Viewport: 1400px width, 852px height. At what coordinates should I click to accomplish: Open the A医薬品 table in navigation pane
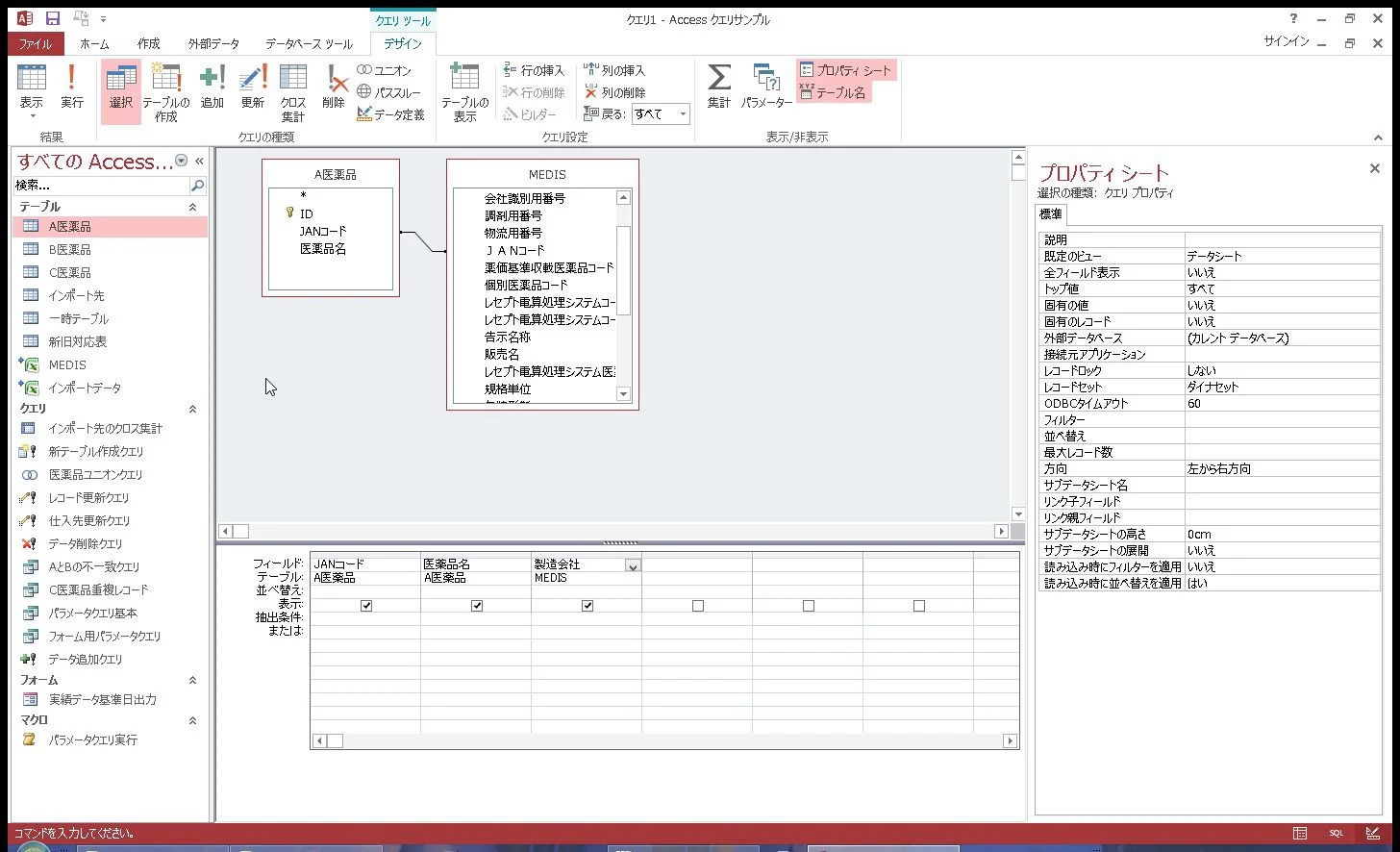[111, 227]
